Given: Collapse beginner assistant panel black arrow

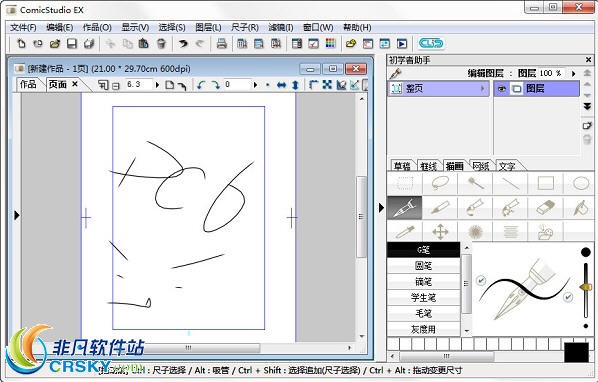Looking at the screenshot, I should point(381,208).
